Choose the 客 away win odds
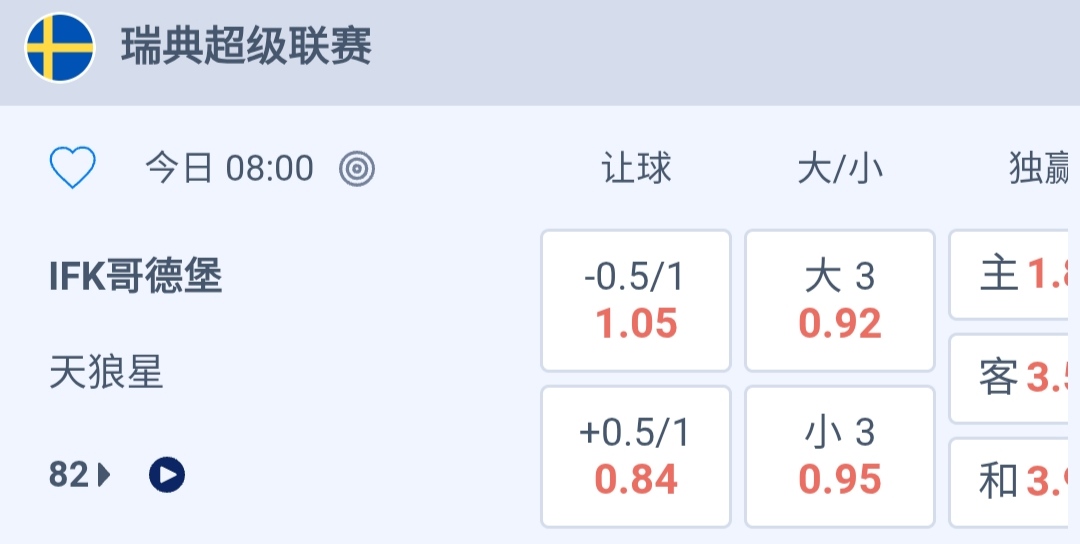The image size is (1080, 544). click(x=1014, y=378)
